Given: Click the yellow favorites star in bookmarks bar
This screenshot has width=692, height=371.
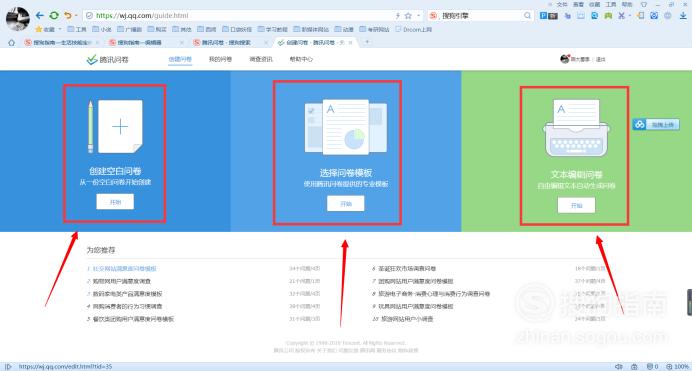Looking at the screenshot, I should (x=38, y=29).
